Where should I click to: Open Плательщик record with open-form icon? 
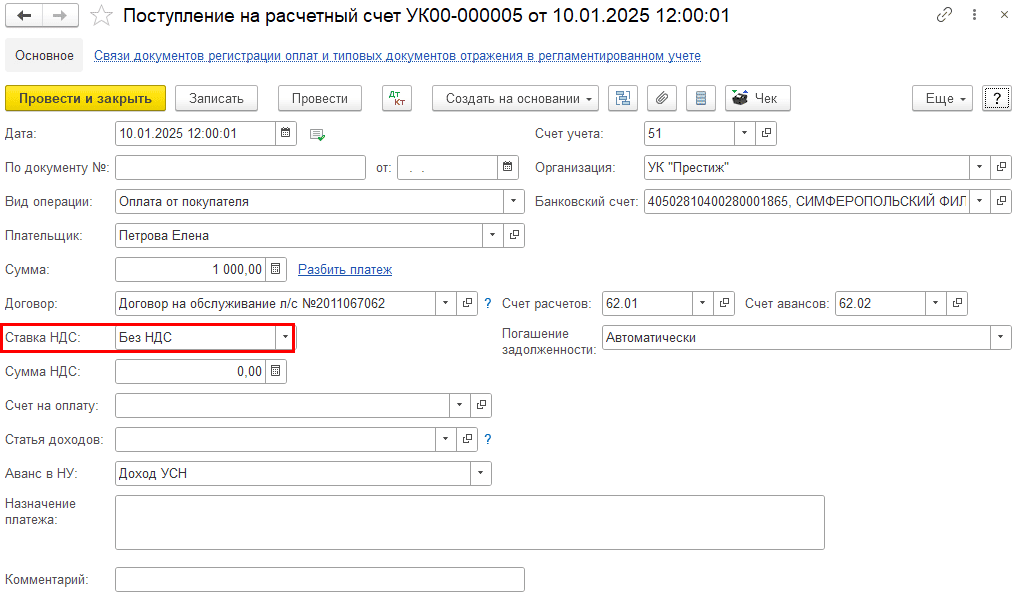(515, 235)
